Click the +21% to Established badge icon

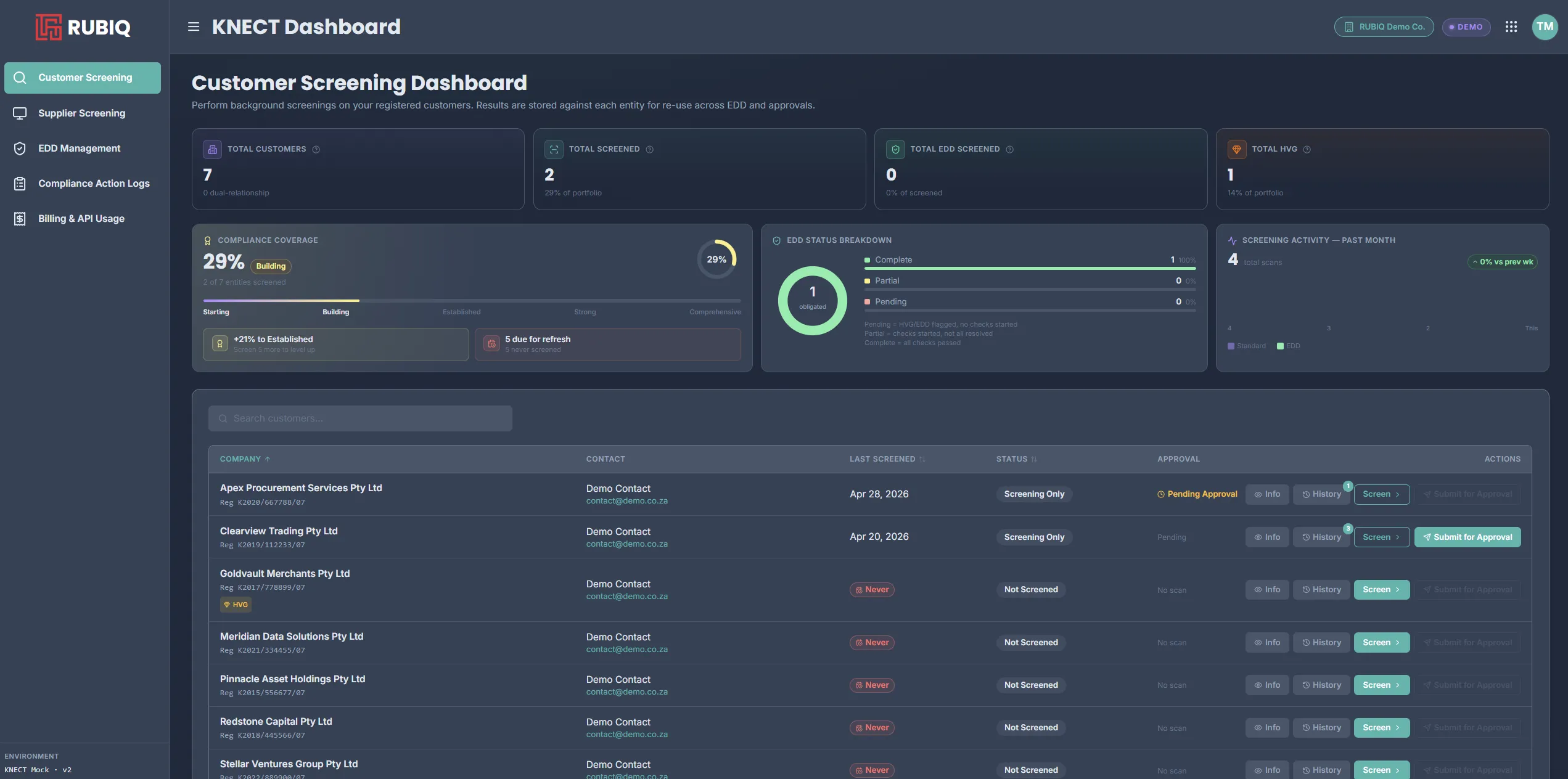220,344
